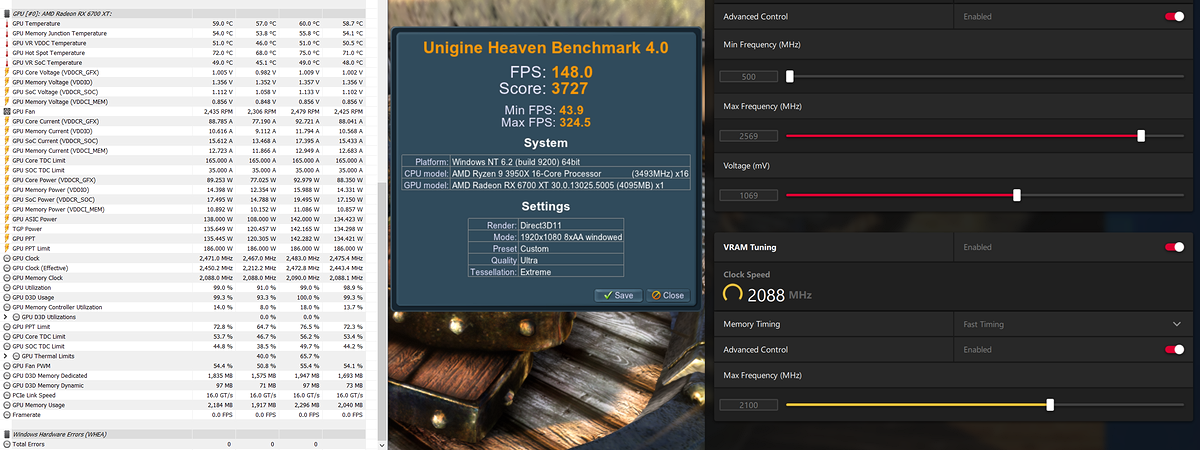Click the FPS 148.0 value in Heaven results
This screenshot has height=450, width=1200.
coord(573,72)
